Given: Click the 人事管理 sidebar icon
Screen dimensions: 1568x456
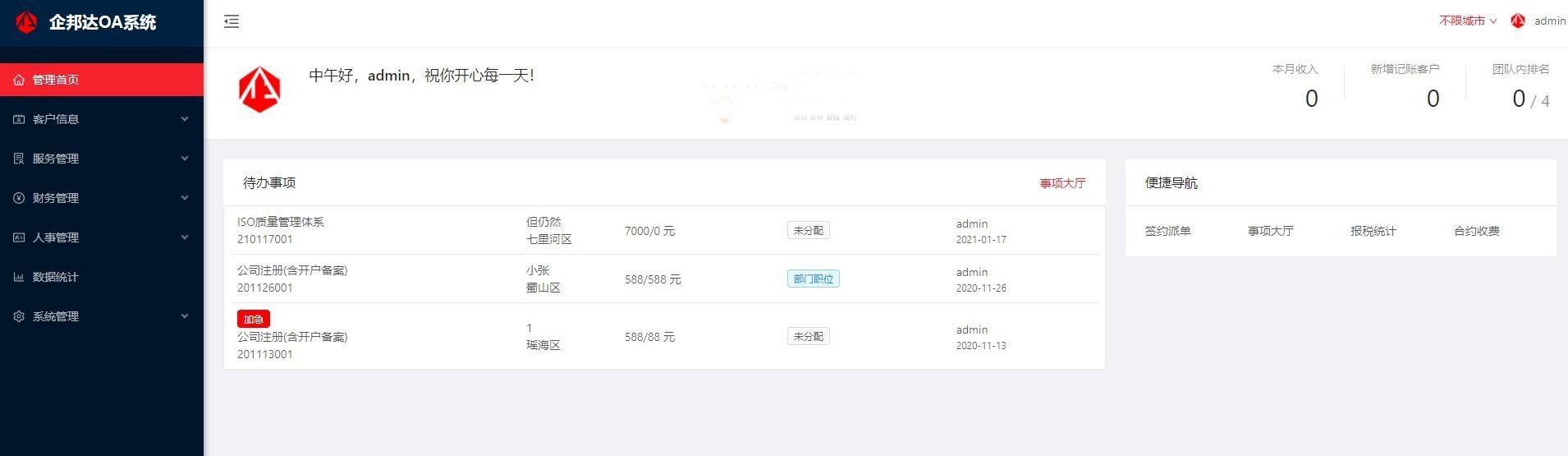Looking at the screenshot, I should 19,237.
